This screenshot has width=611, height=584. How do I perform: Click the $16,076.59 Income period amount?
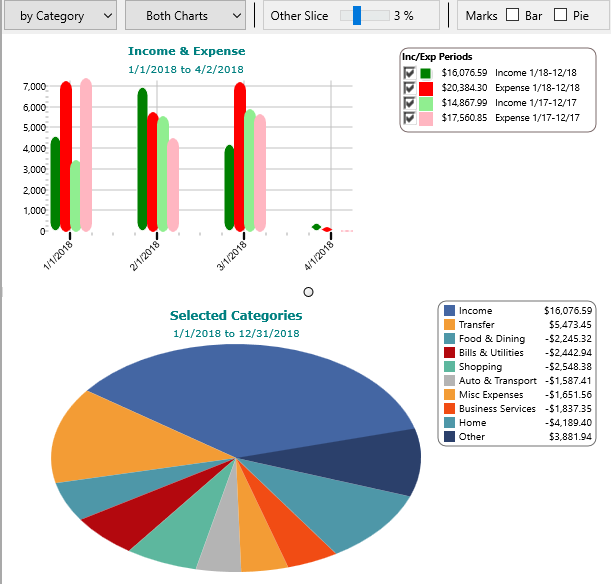[x=464, y=73]
